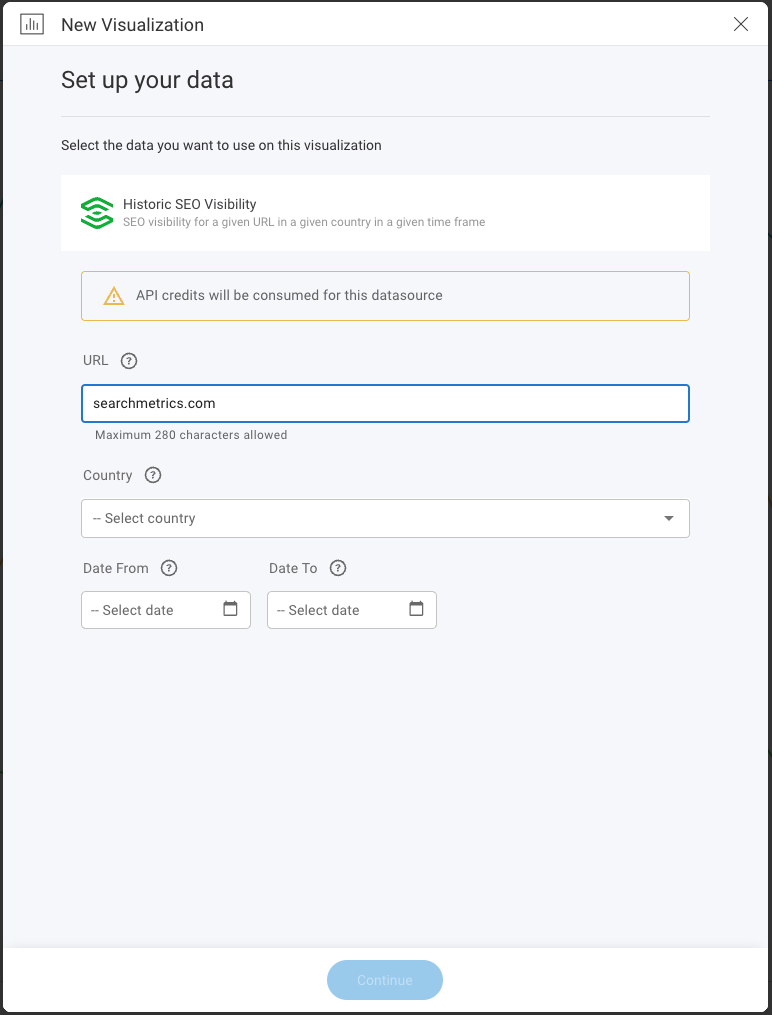This screenshot has width=772, height=1015.
Task: Open the Date From select date field
Action: tap(166, 610)
